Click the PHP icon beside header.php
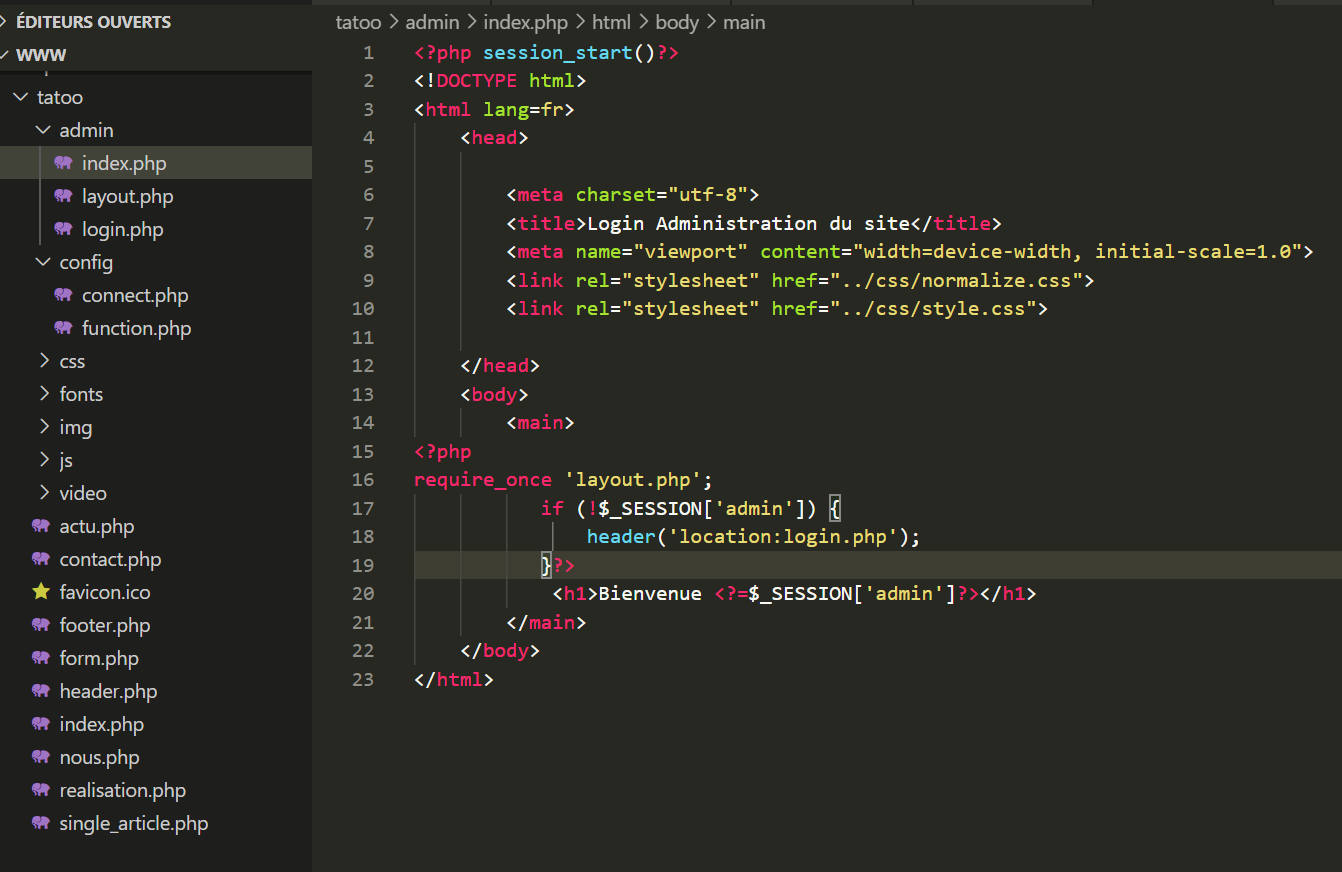1342x872 pixels. (41, 691)
